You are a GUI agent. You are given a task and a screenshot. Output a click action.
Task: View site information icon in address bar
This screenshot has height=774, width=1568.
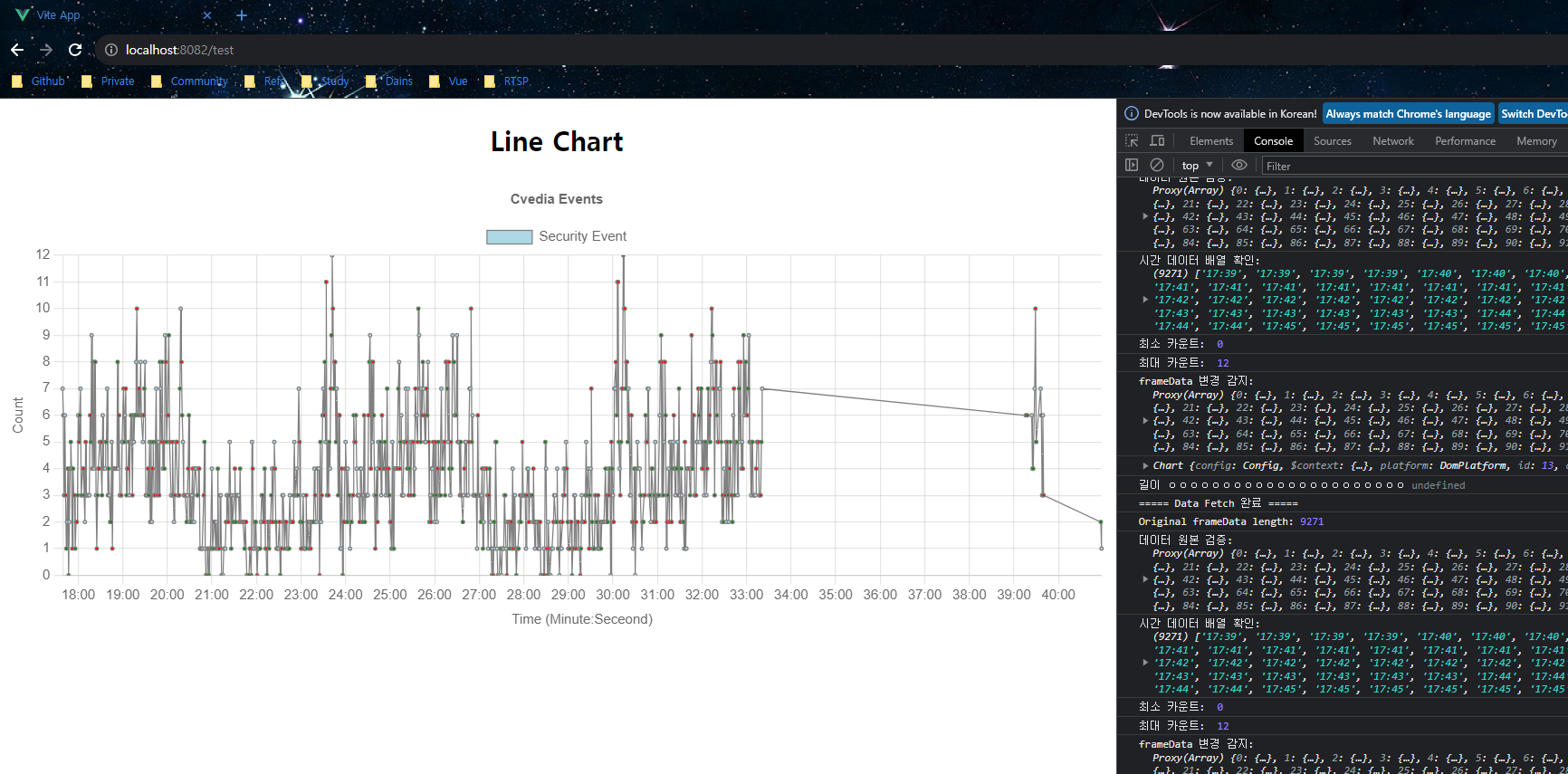[x=111, y=50]
